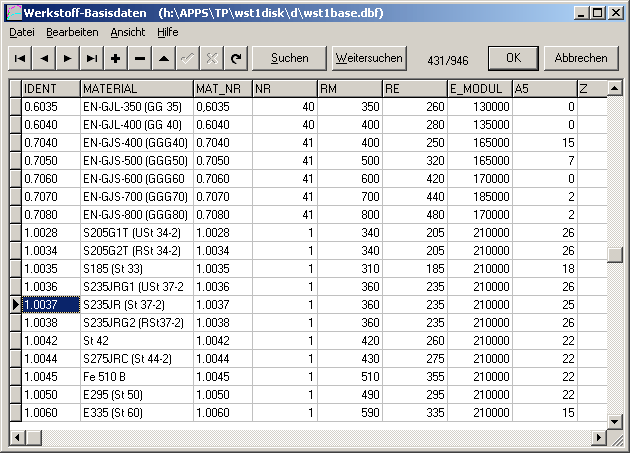Open the Bearbeiten menu
The image size is (630, 453).
pos(72,32)
